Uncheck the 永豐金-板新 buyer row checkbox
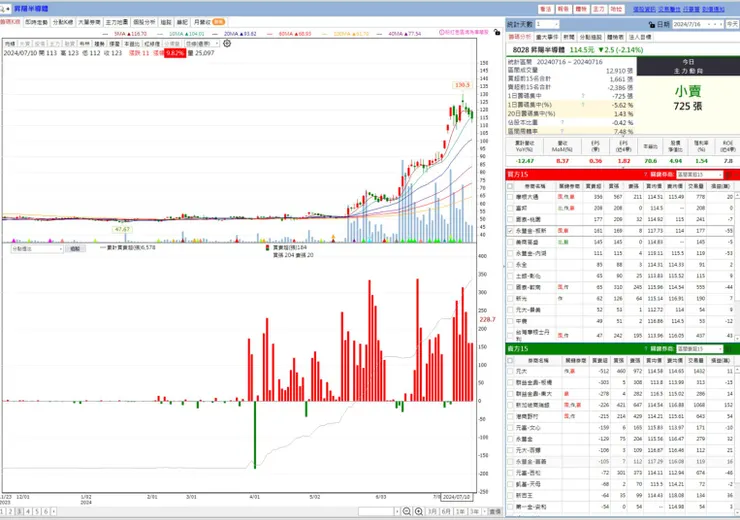 510,231
